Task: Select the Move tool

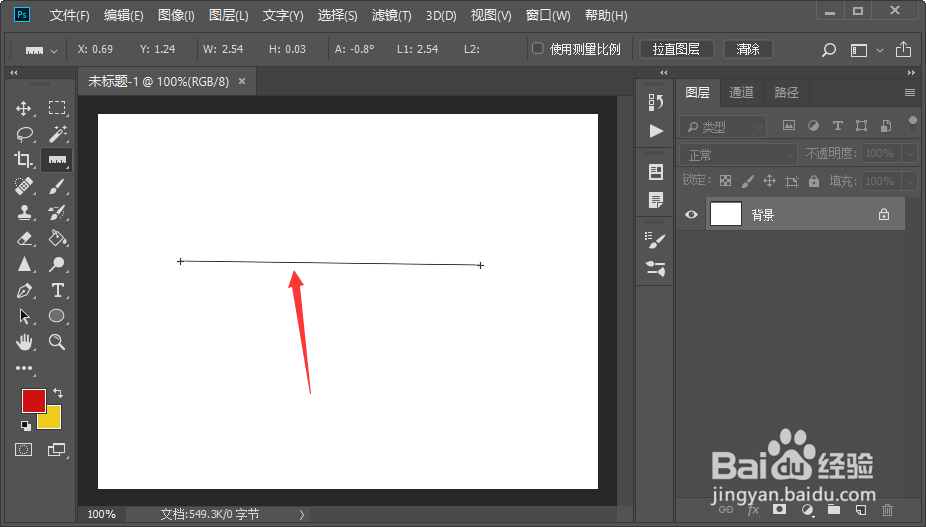Action: point(24,108)
